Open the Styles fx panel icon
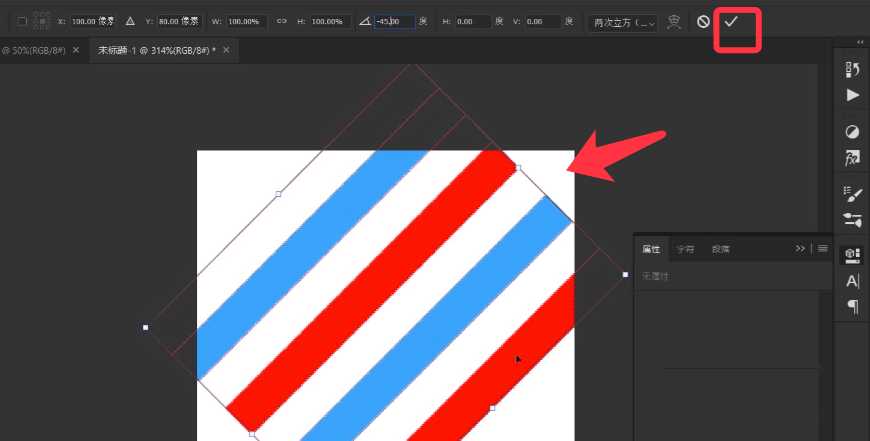The image size is (870, 441). coord(852,158)
